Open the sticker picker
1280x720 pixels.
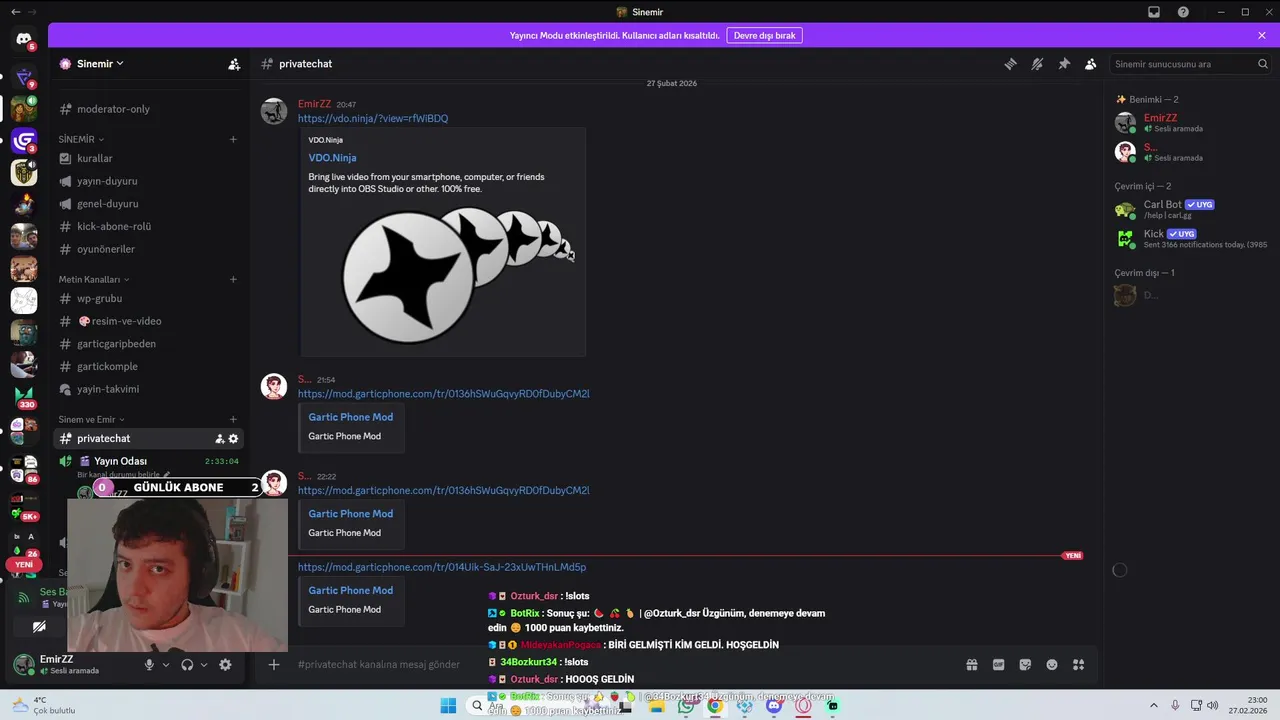coord(1025,664)
